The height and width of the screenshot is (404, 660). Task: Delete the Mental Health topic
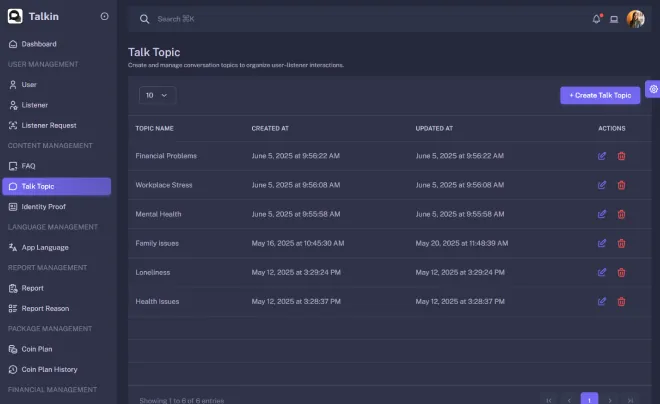tap(621, 214)
